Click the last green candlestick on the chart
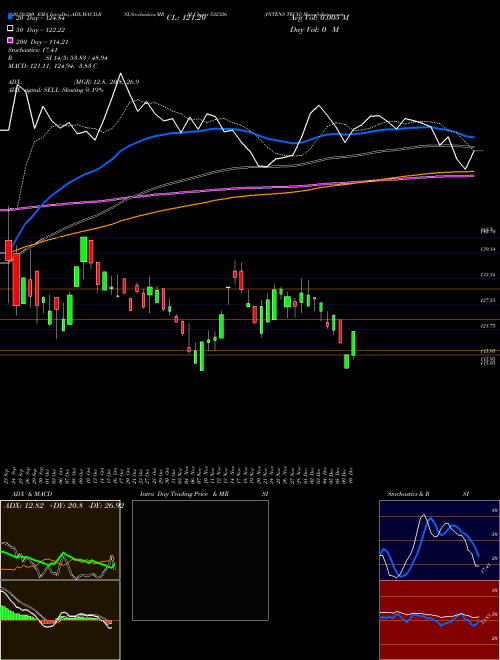500x660 pixels. 354,343
